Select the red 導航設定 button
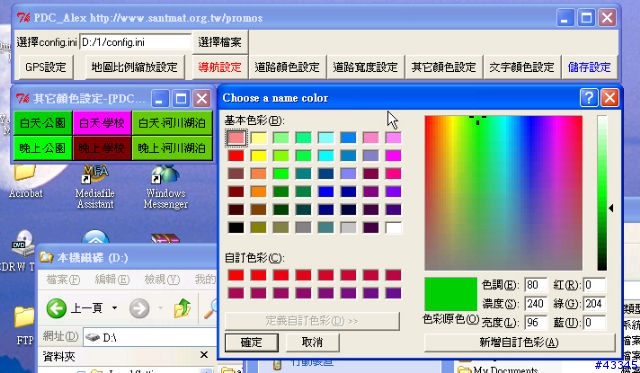The height and width of the screenshot is (373, 640). (220, 67)
